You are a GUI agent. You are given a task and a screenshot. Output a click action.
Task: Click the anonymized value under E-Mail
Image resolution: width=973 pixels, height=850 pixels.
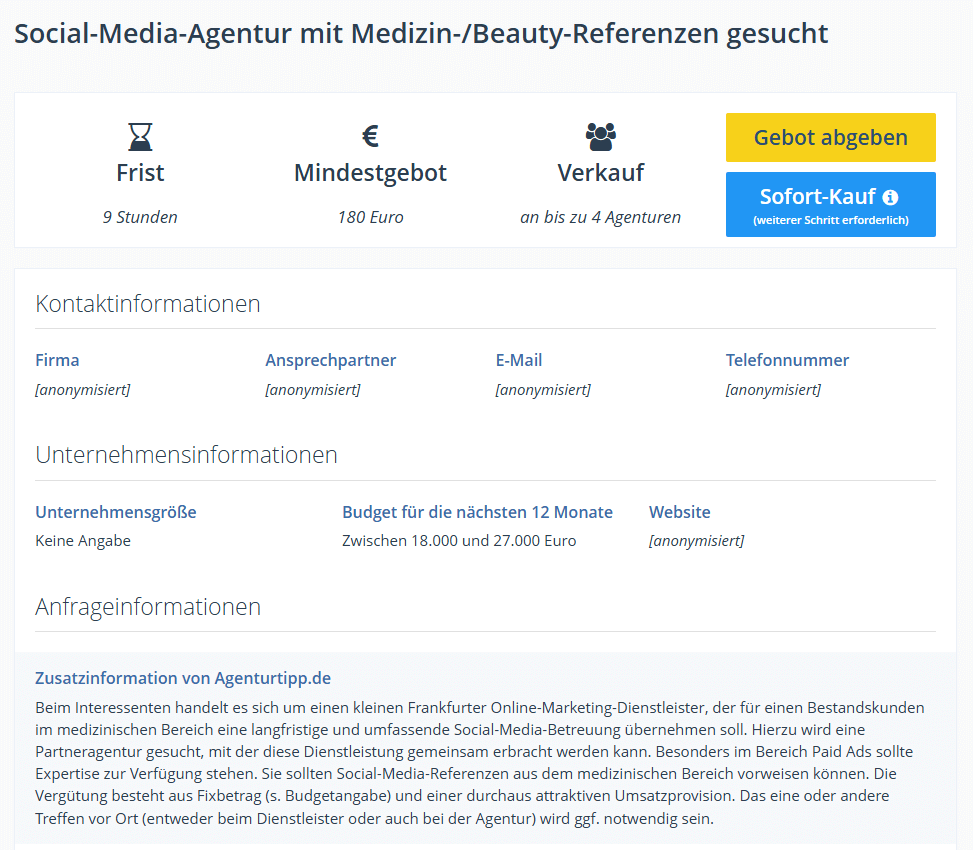pyautogui.click(x=543, y=390)
